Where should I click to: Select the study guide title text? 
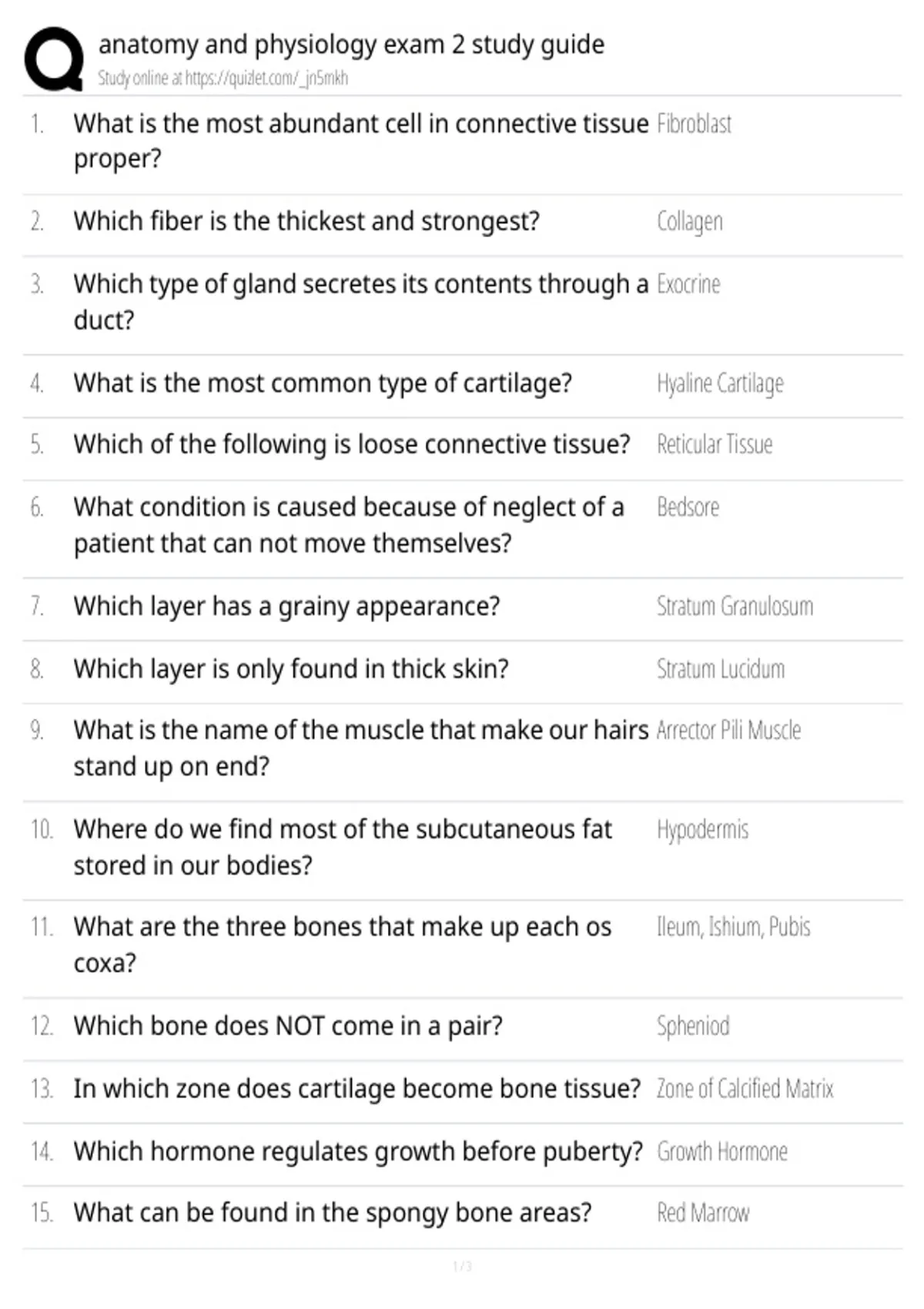(x=351, y=45)
